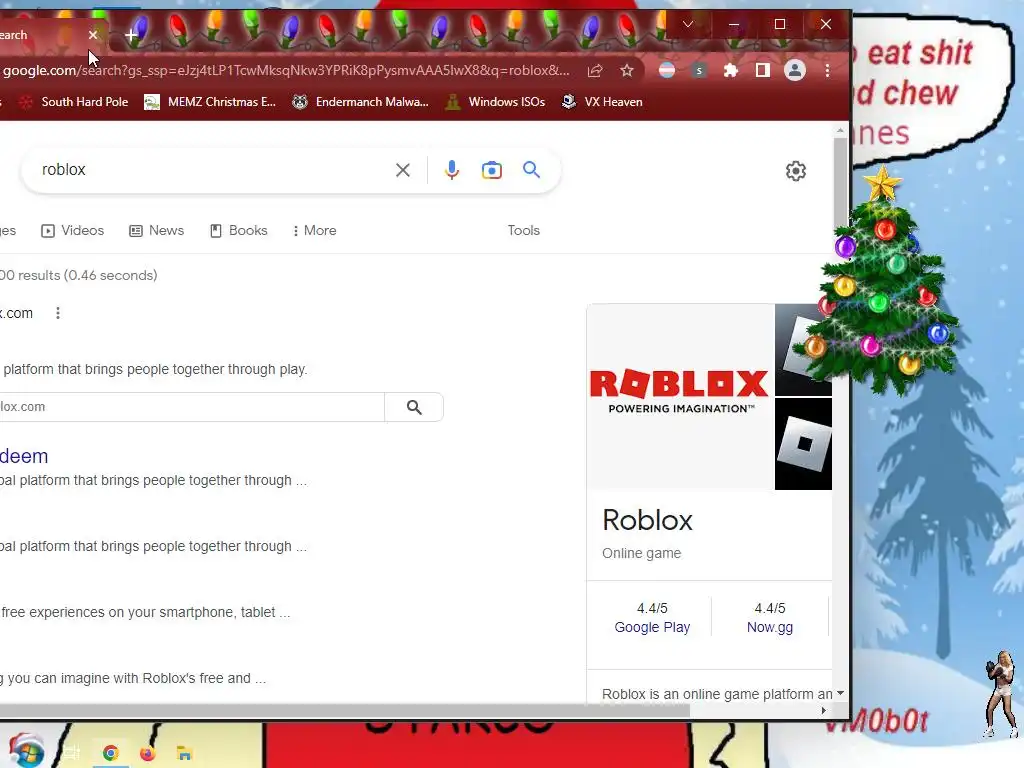Open File Explorer from the taskbar
The height and width of the screenshot is (768, 1024).
(x=184, y=754)
